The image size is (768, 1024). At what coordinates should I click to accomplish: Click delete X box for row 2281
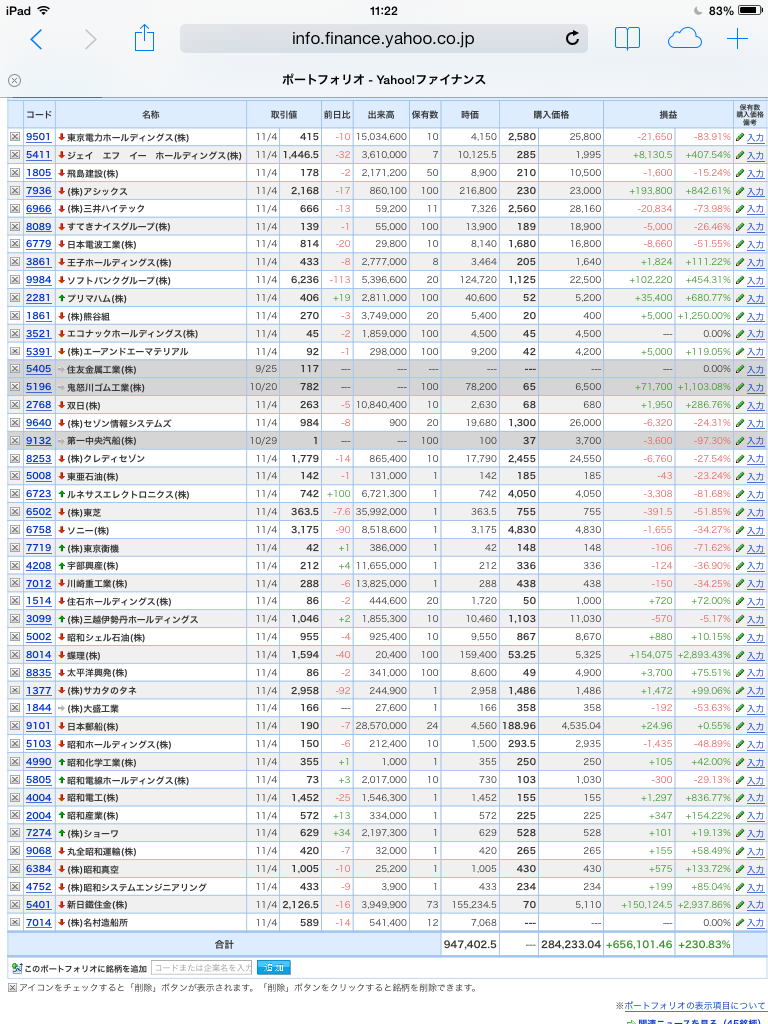tap(15, 297)
